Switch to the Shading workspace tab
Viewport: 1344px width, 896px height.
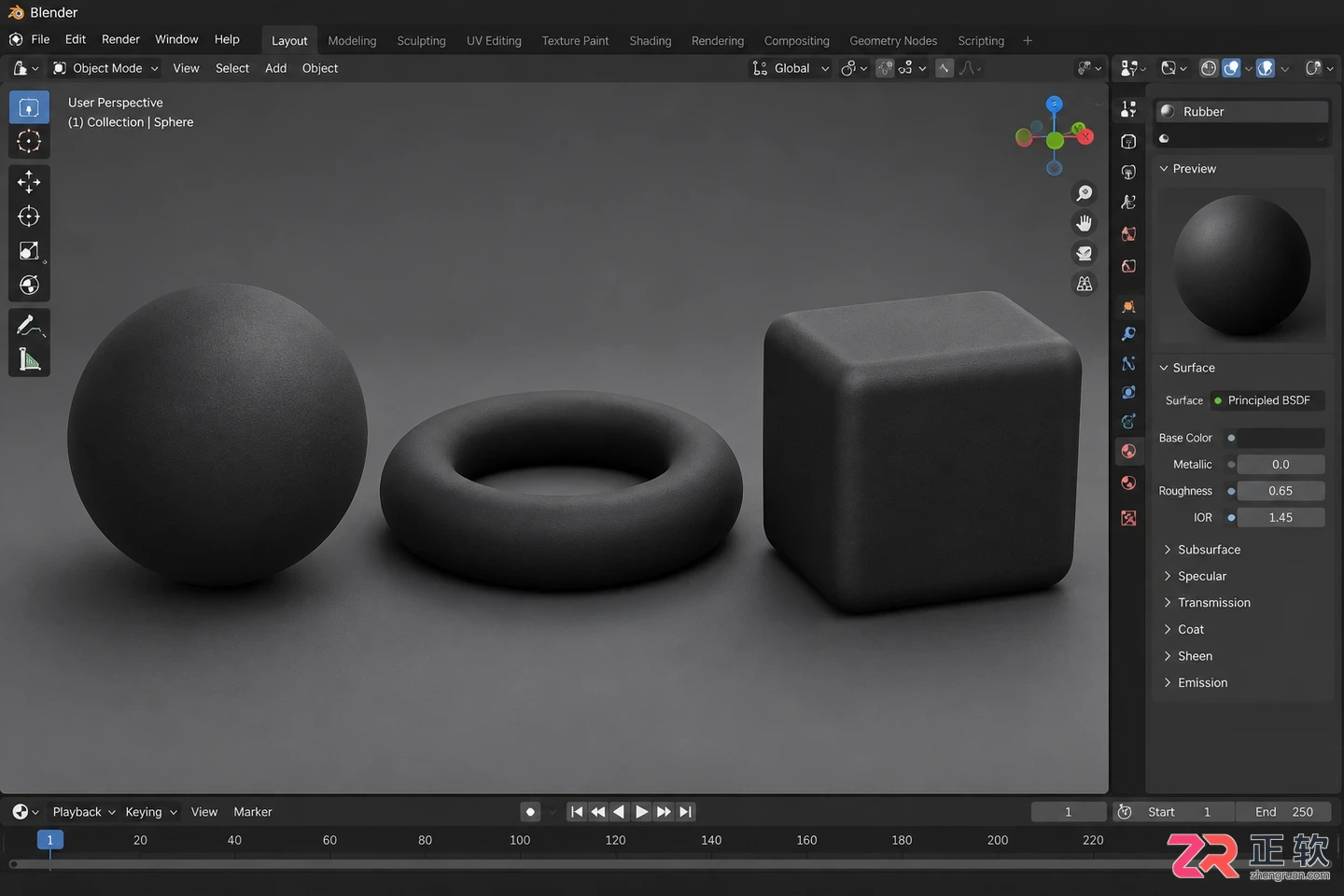(651, 41)
